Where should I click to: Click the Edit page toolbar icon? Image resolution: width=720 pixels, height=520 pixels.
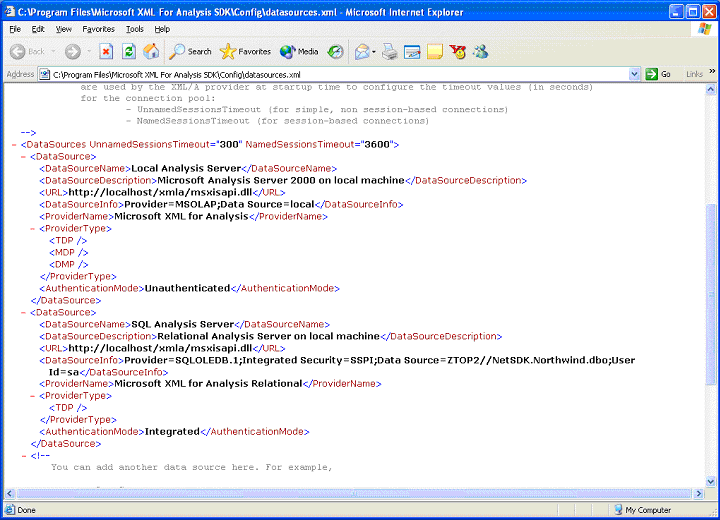pos(412,51)
